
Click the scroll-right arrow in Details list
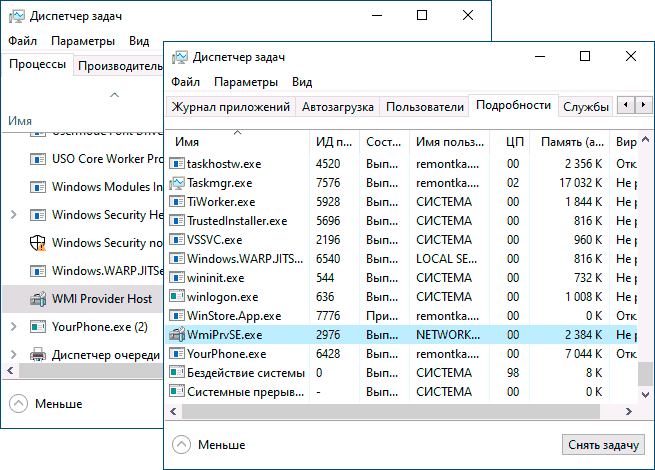point(629,412)
